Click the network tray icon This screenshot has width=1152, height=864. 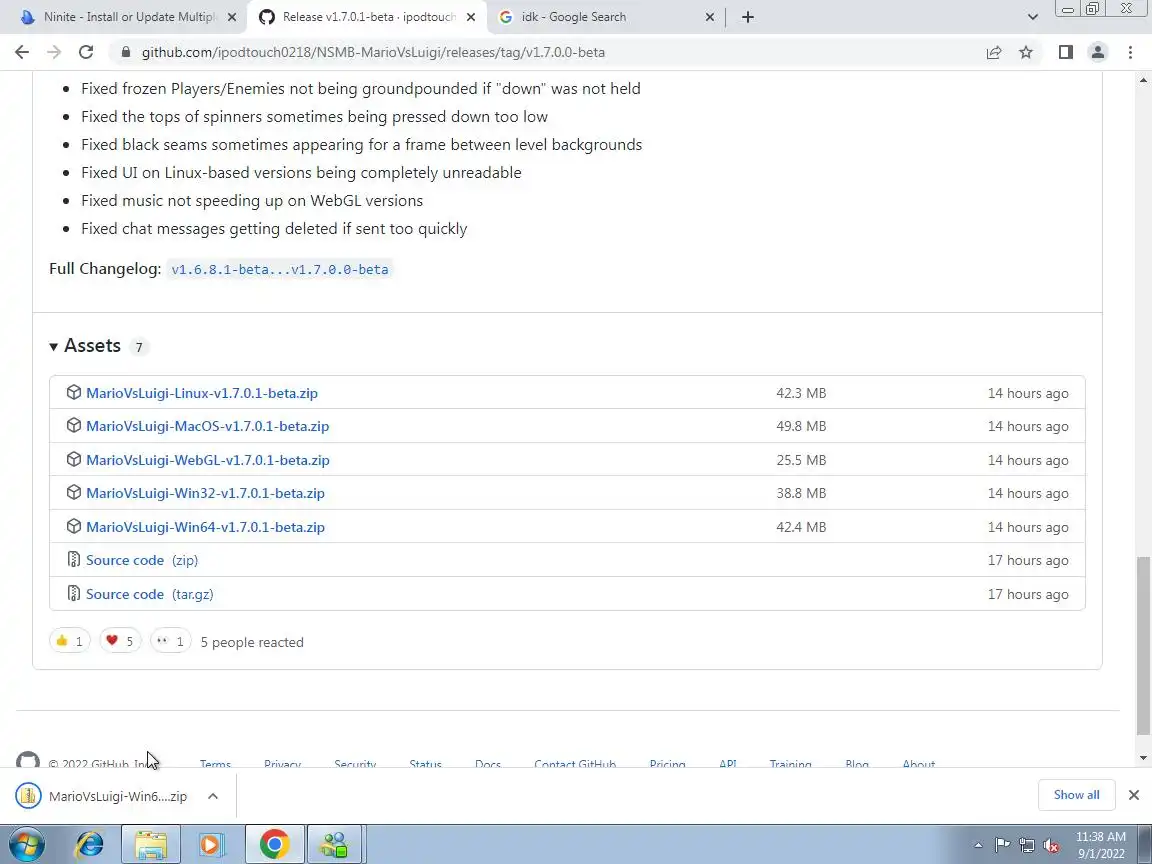pyautogui.click(x=1027, y=846)
